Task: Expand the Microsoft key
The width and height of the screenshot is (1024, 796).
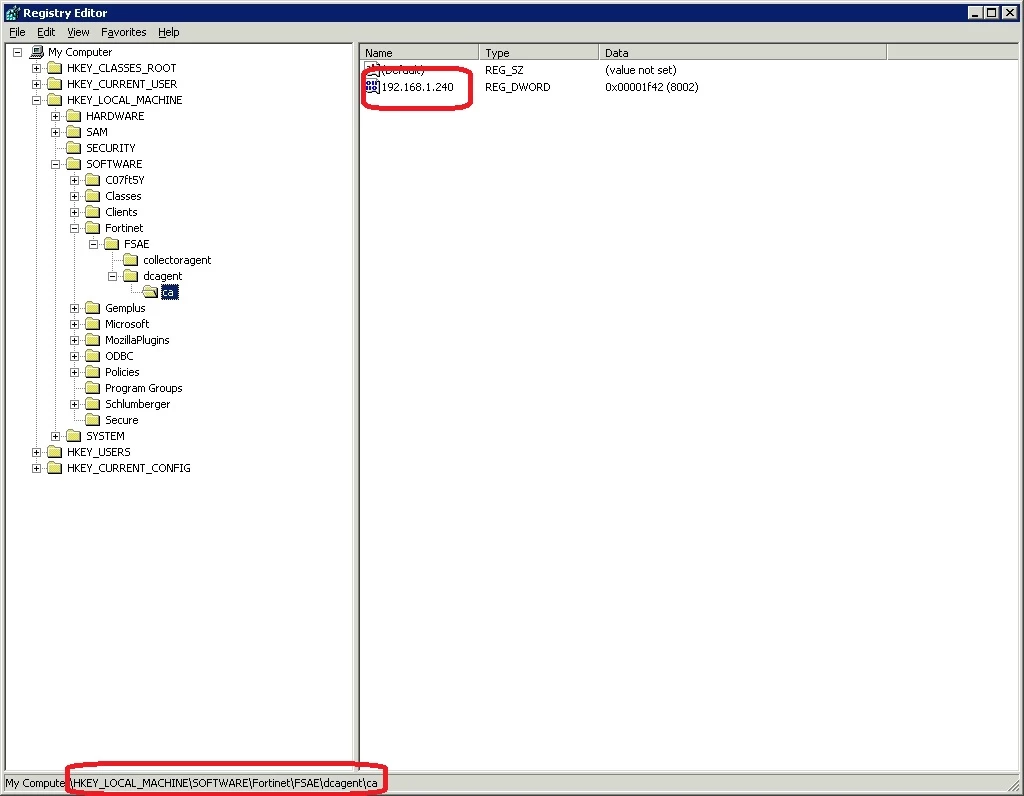Action: [x=74, y=324]
